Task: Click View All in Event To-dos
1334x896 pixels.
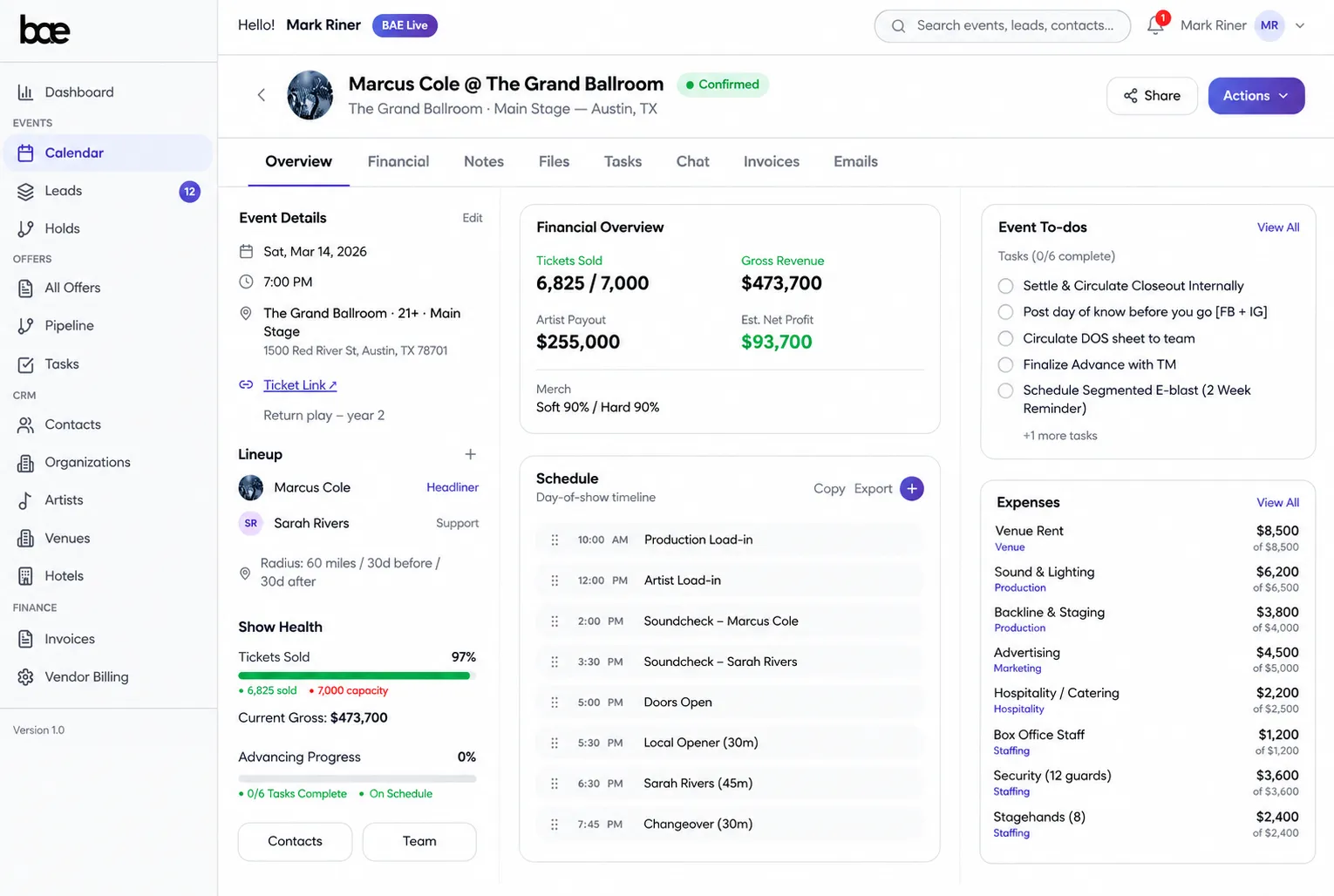Action: pyautogui.click(x=1277, y=227)
